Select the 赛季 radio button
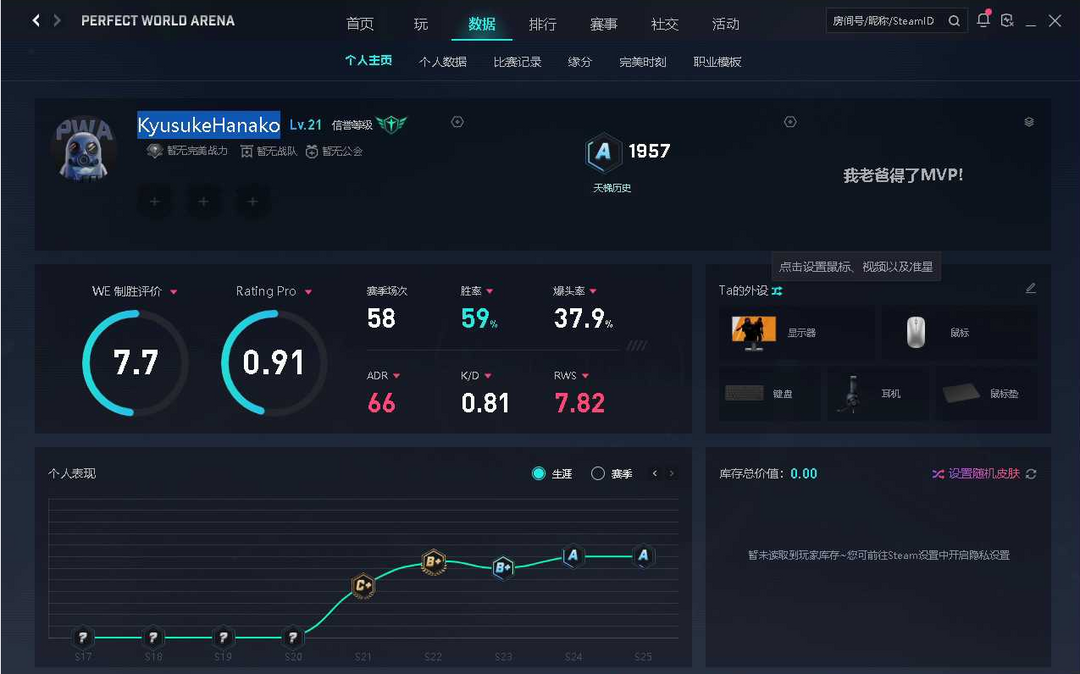 (598, 474)
